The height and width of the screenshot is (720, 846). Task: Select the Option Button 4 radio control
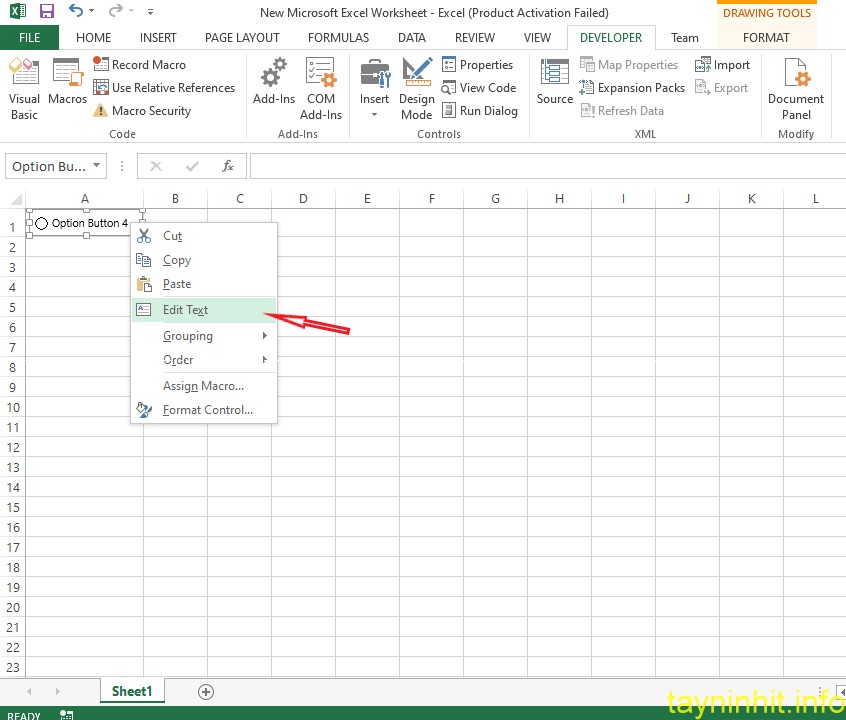click(x=42, y=224)
